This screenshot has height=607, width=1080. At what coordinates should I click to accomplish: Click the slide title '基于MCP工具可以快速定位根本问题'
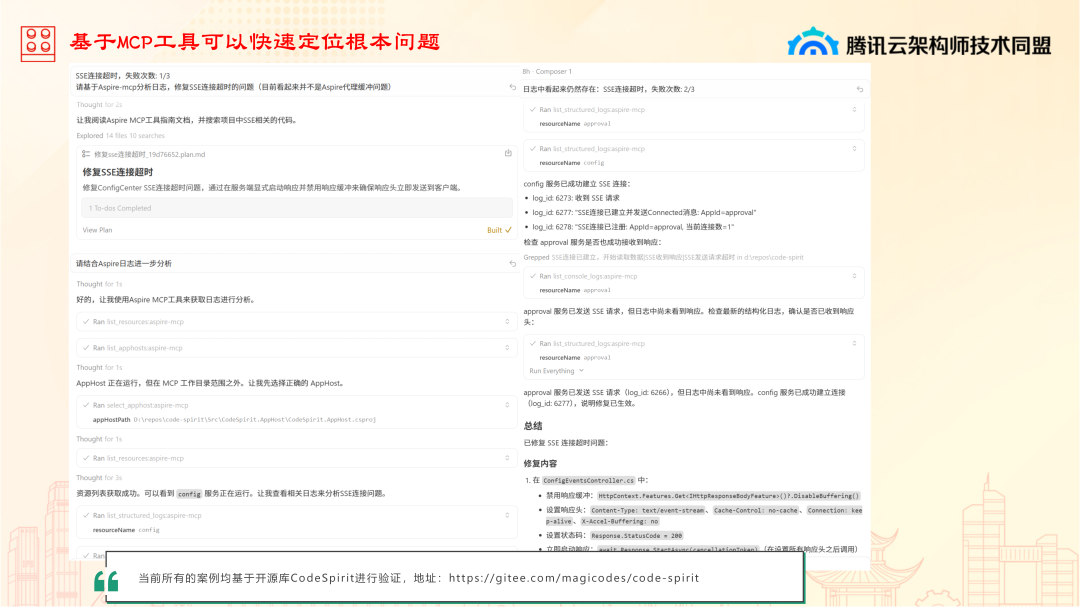point(255,42)
